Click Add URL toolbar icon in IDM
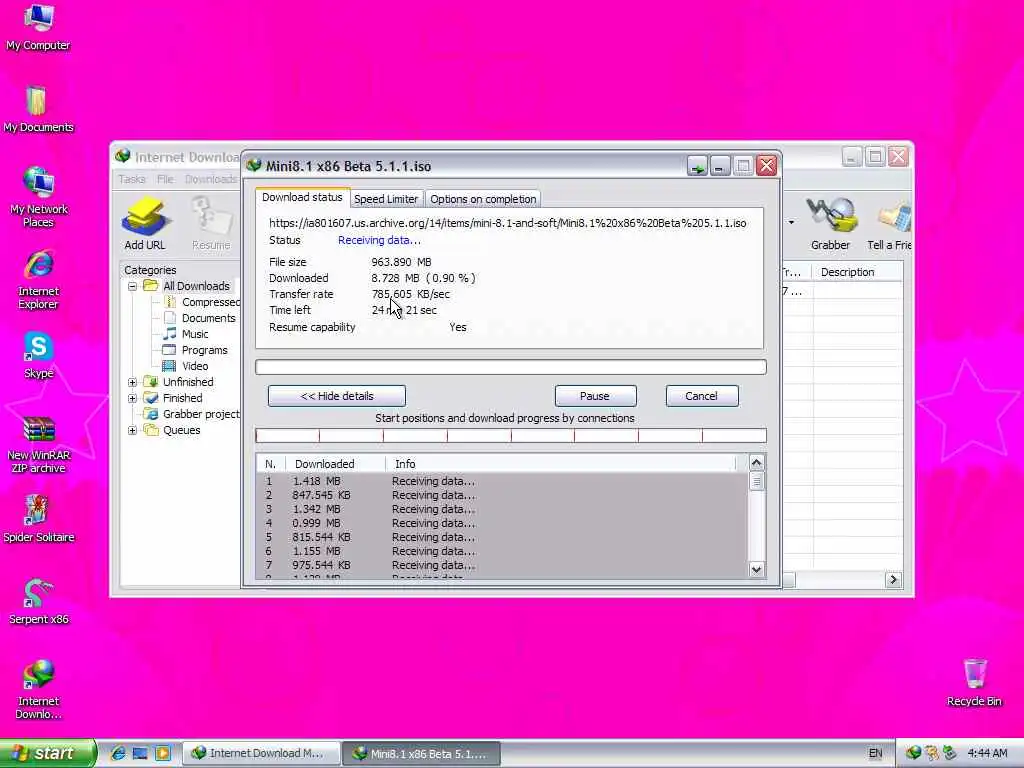 (144, 223)
